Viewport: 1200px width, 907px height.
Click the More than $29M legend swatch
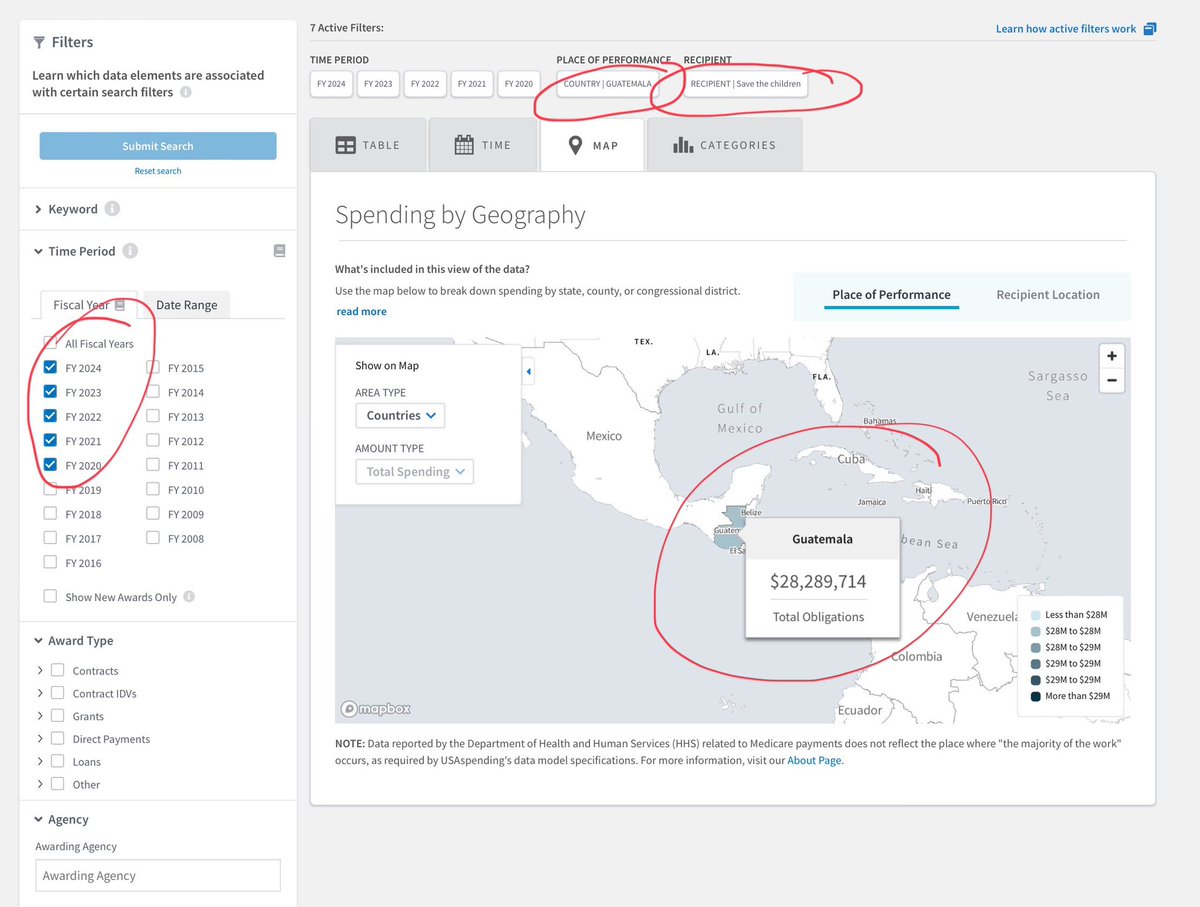coord(1034,696)
